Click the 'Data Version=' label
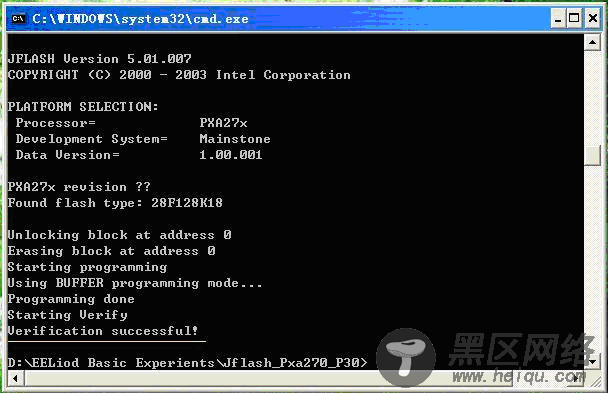Viewport: 608px width, 393px height. click(67, 155)
